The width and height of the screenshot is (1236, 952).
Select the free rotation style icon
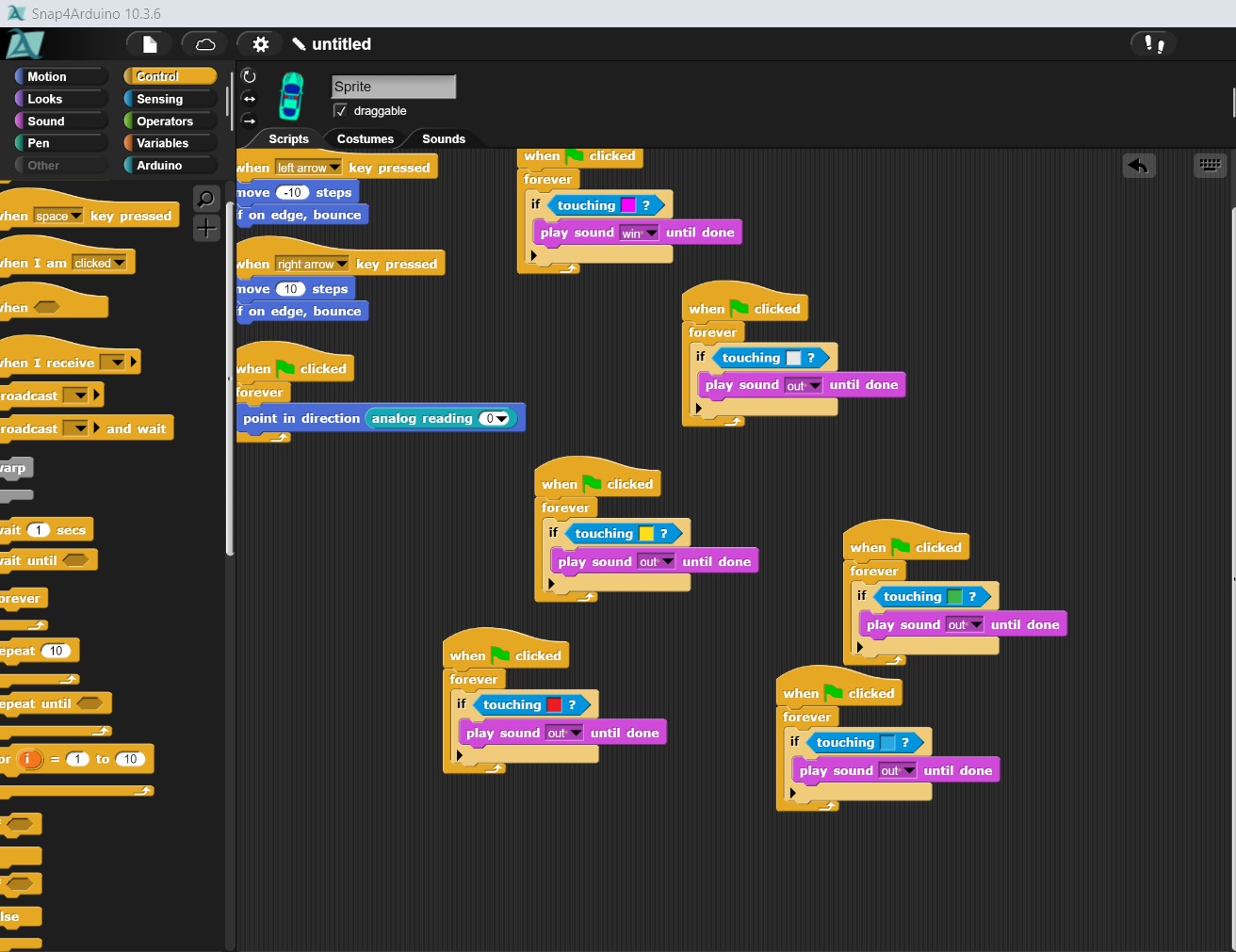tap(249, 76)
